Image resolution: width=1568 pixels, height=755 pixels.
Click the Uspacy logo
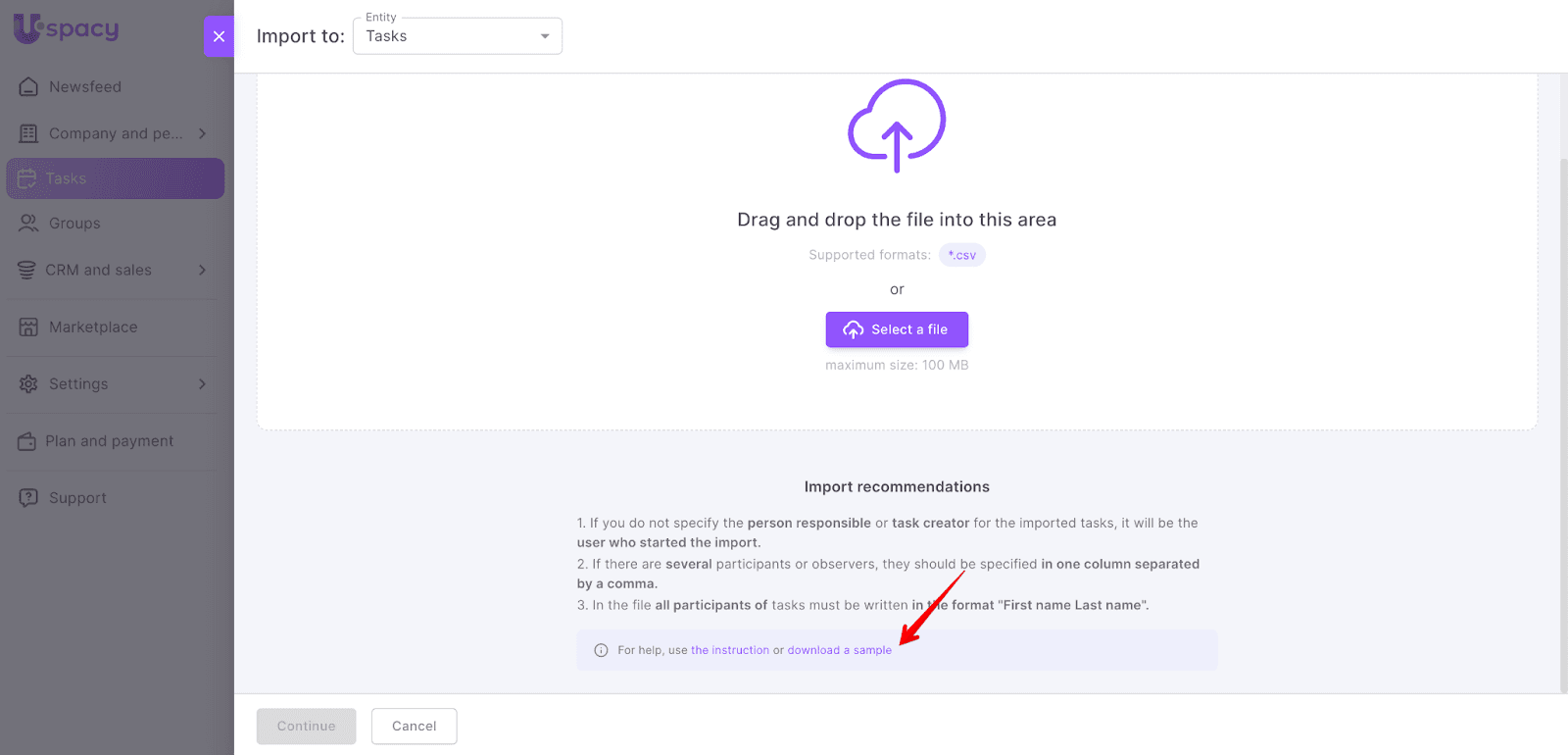coord(67,29)
